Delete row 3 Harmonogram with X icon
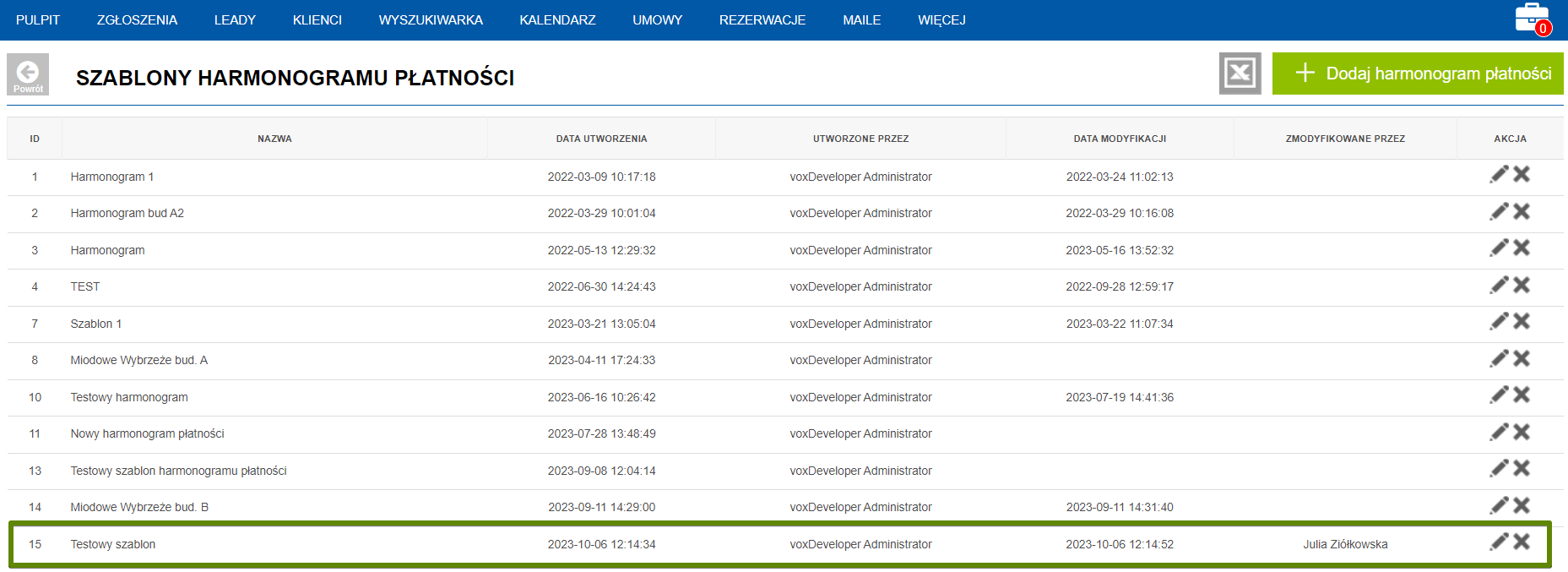Viewport: 1568px width, 572px height. point(1522,248)
